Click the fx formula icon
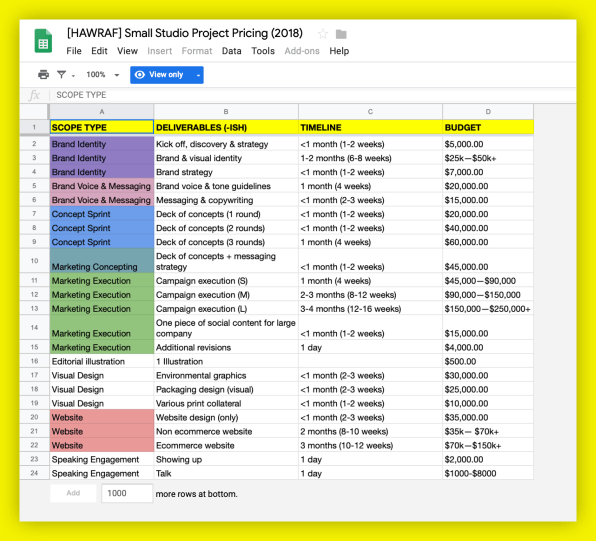This screenshot has height=541, width=596. [x=35, y=95]
